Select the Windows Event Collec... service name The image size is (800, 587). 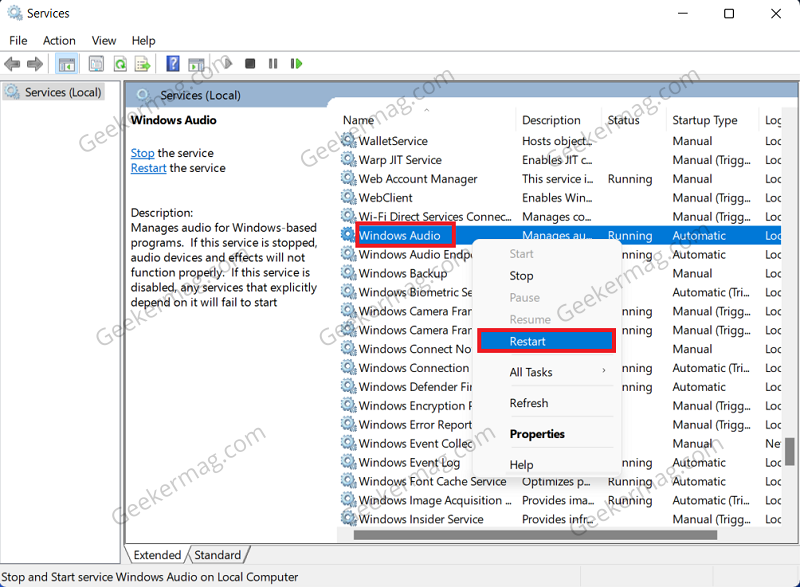415,443
